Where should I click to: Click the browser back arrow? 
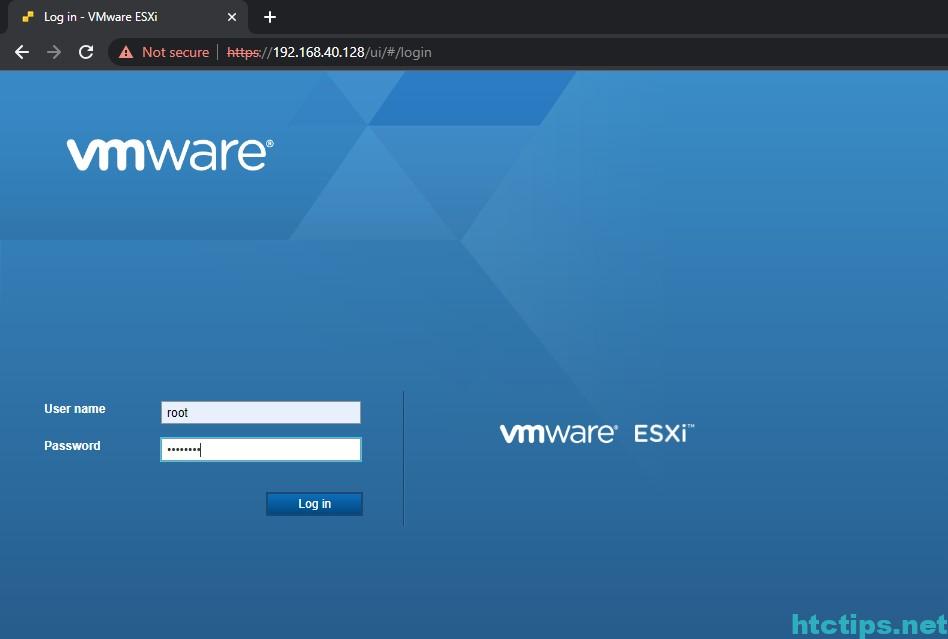(x=22, y=52)
